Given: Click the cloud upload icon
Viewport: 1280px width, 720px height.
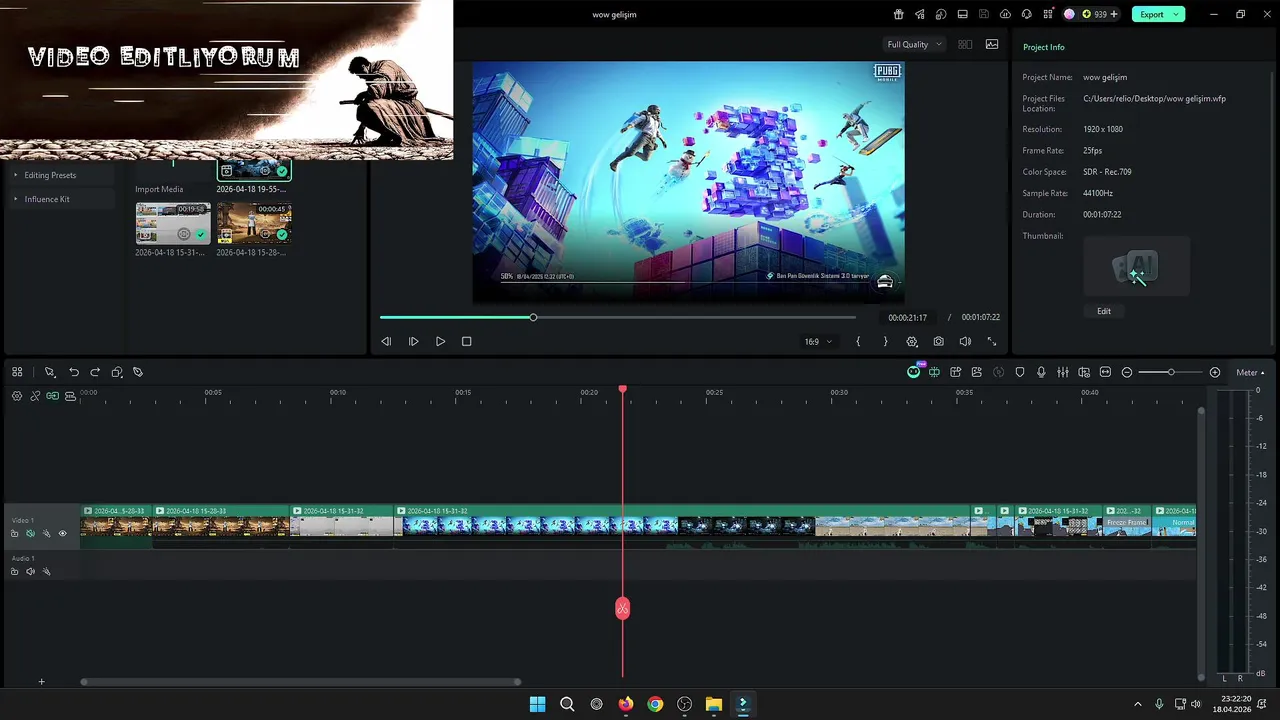Looking at the screenshot, I should [1005, 14].
